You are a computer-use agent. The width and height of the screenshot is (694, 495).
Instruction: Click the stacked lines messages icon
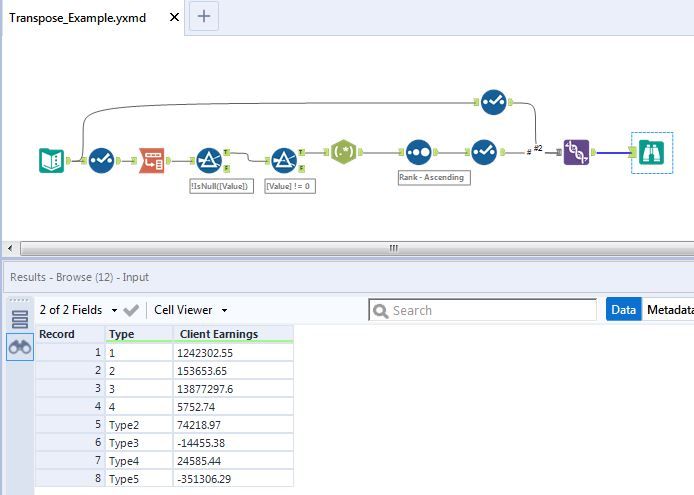click(x=20, y=319)
